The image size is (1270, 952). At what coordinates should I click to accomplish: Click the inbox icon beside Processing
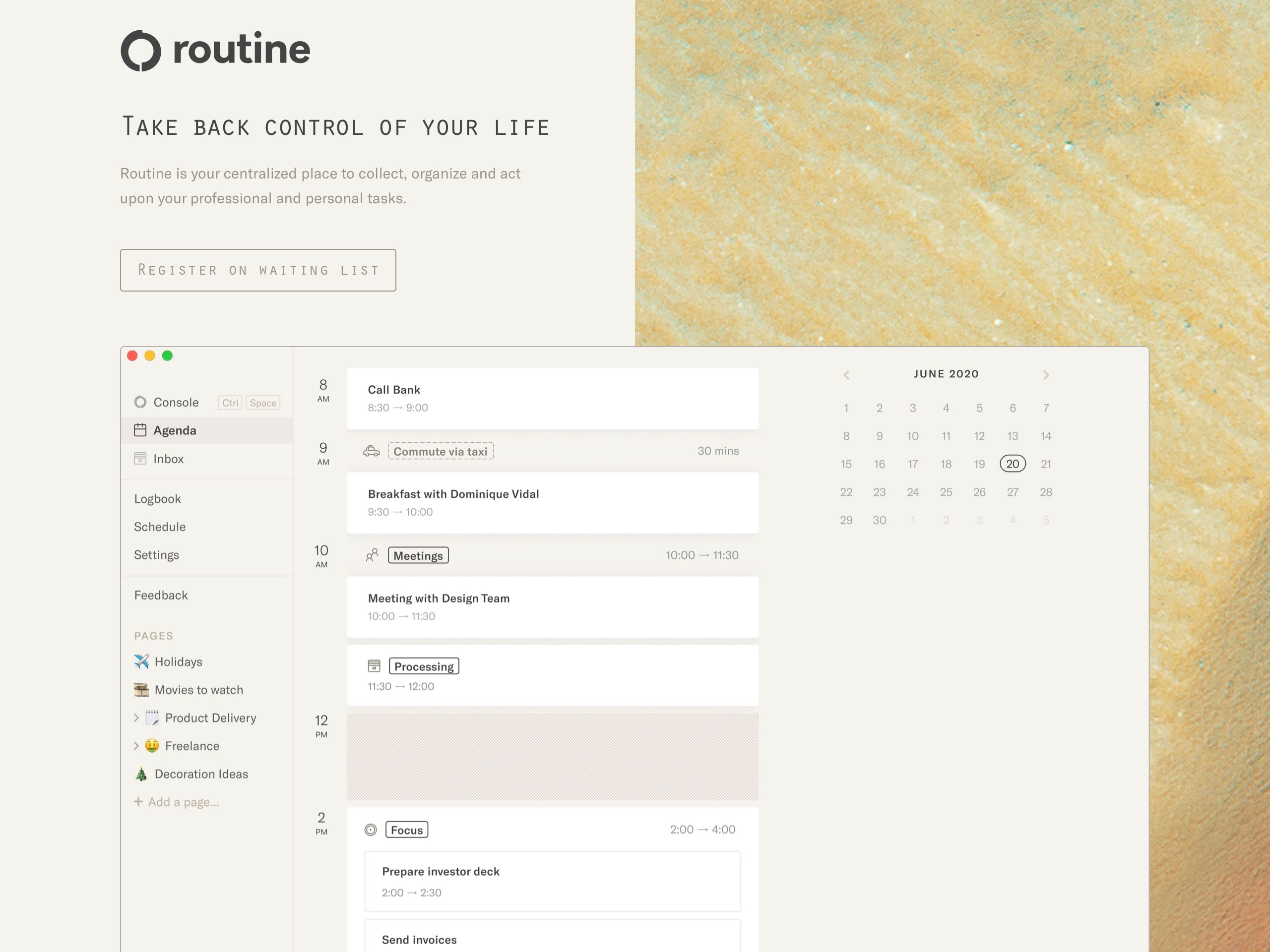point(374,665)
